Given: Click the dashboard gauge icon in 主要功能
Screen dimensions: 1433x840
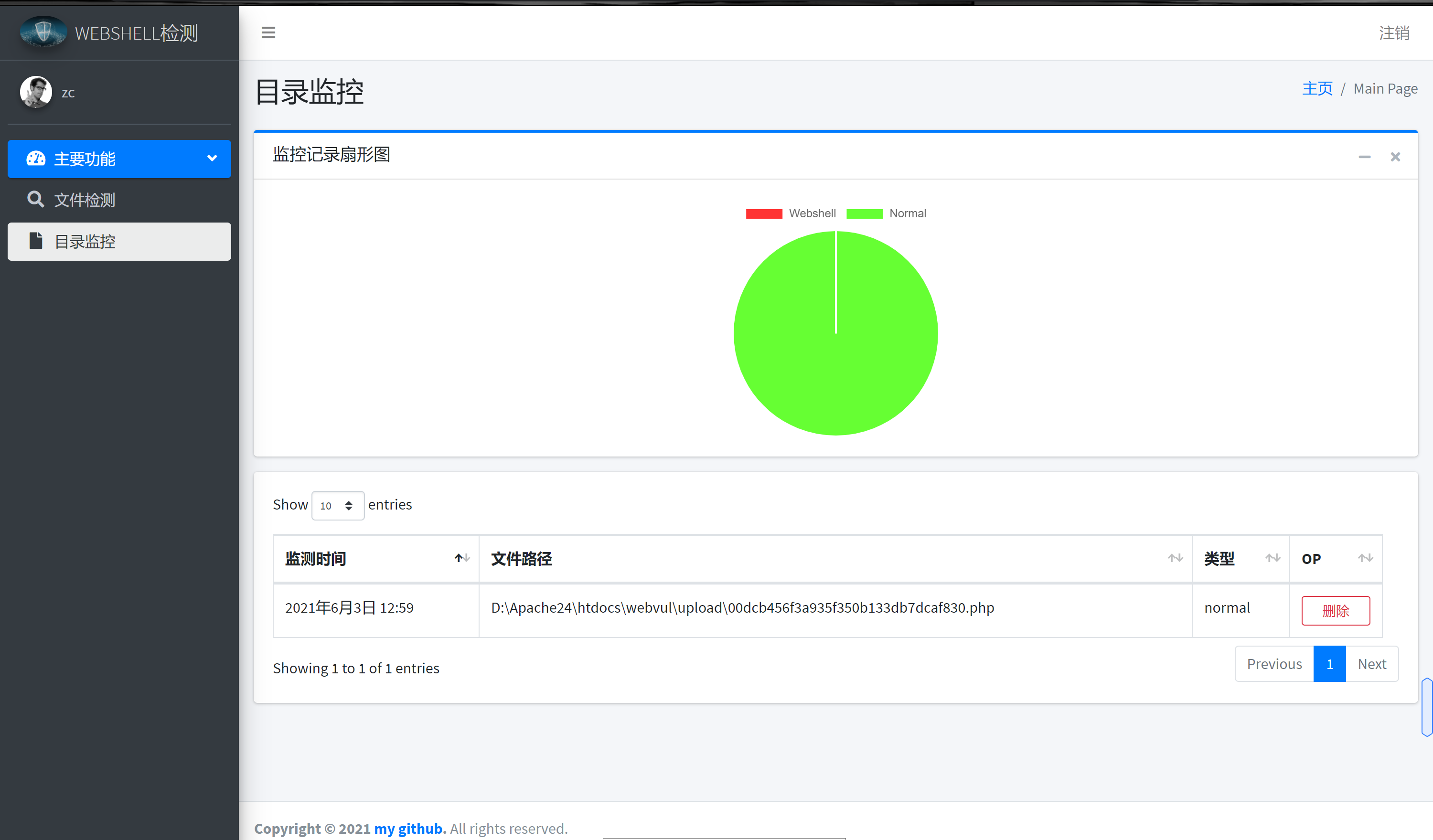Looking at the screenshot, I should tap(36, 159).
